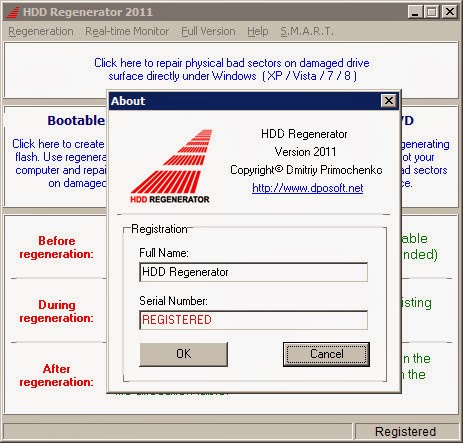463x443 pixels.
Task: Click OK in the About dialog
Action: pos(184,354)
